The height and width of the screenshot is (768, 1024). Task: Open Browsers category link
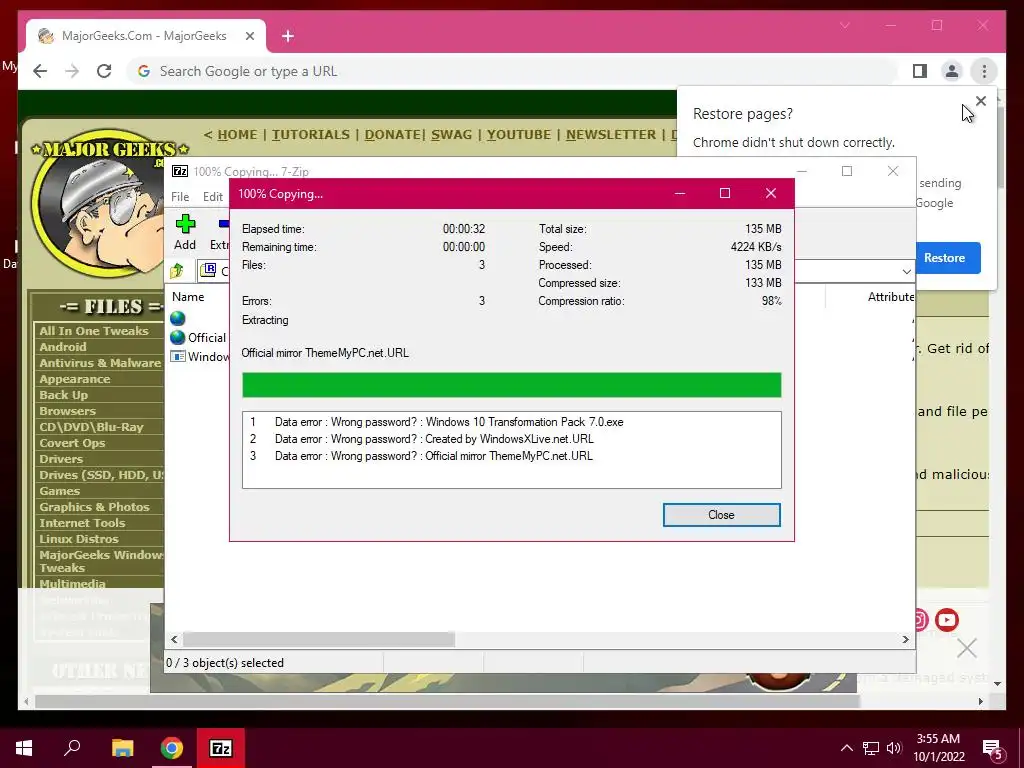tap(67, 411)
